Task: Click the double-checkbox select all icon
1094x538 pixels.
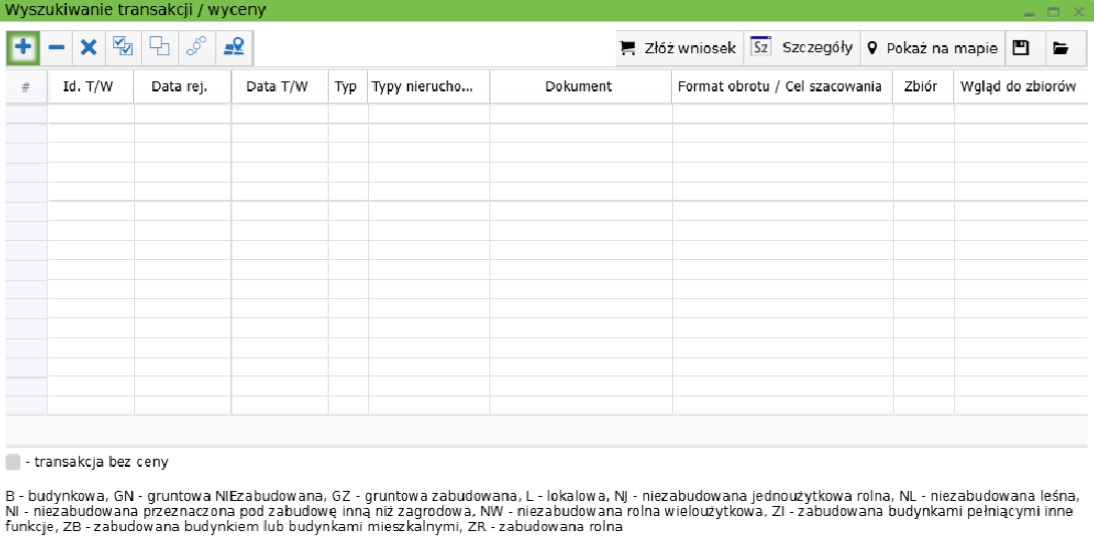Action: pyautogui.click(x=124, y=47)
